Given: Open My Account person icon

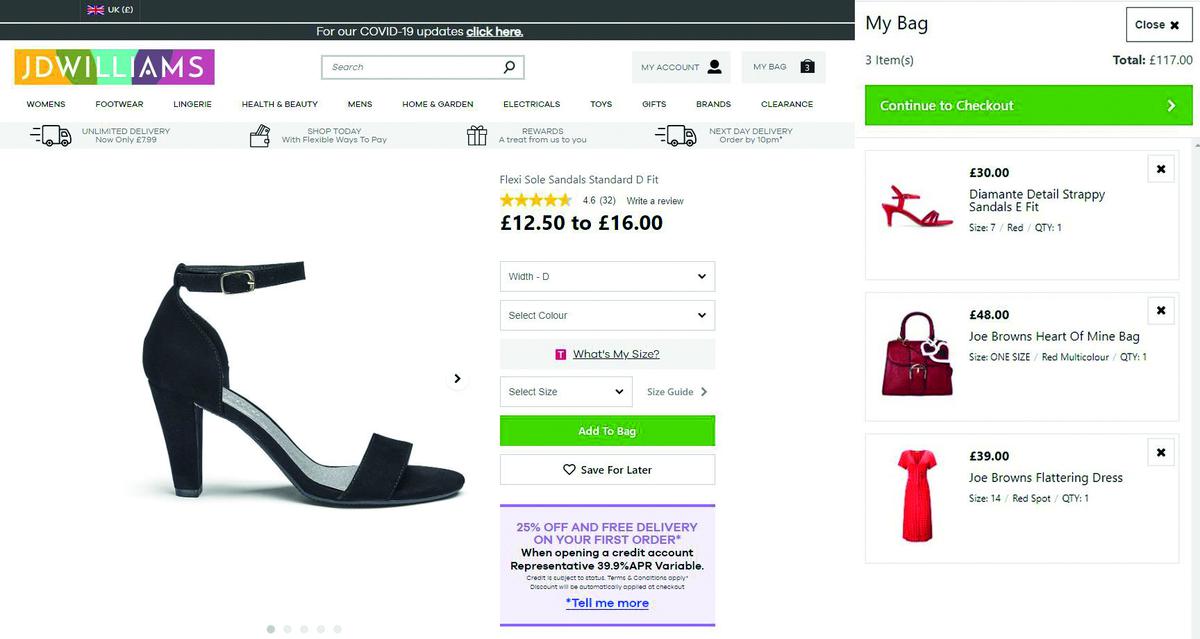Looking at the screenshot, I should [714, 67].
